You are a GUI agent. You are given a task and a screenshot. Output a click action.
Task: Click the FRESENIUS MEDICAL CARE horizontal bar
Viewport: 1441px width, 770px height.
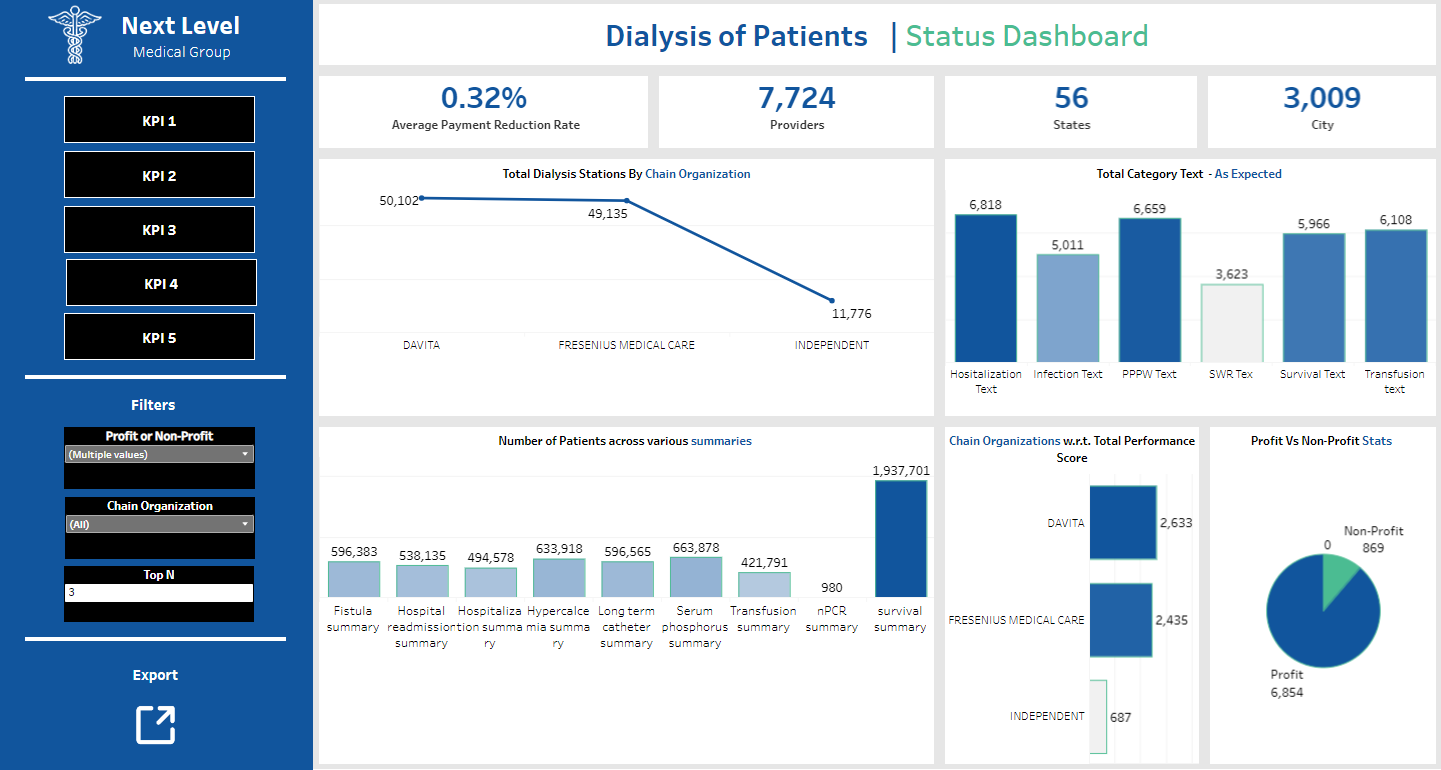(1120, 620)
